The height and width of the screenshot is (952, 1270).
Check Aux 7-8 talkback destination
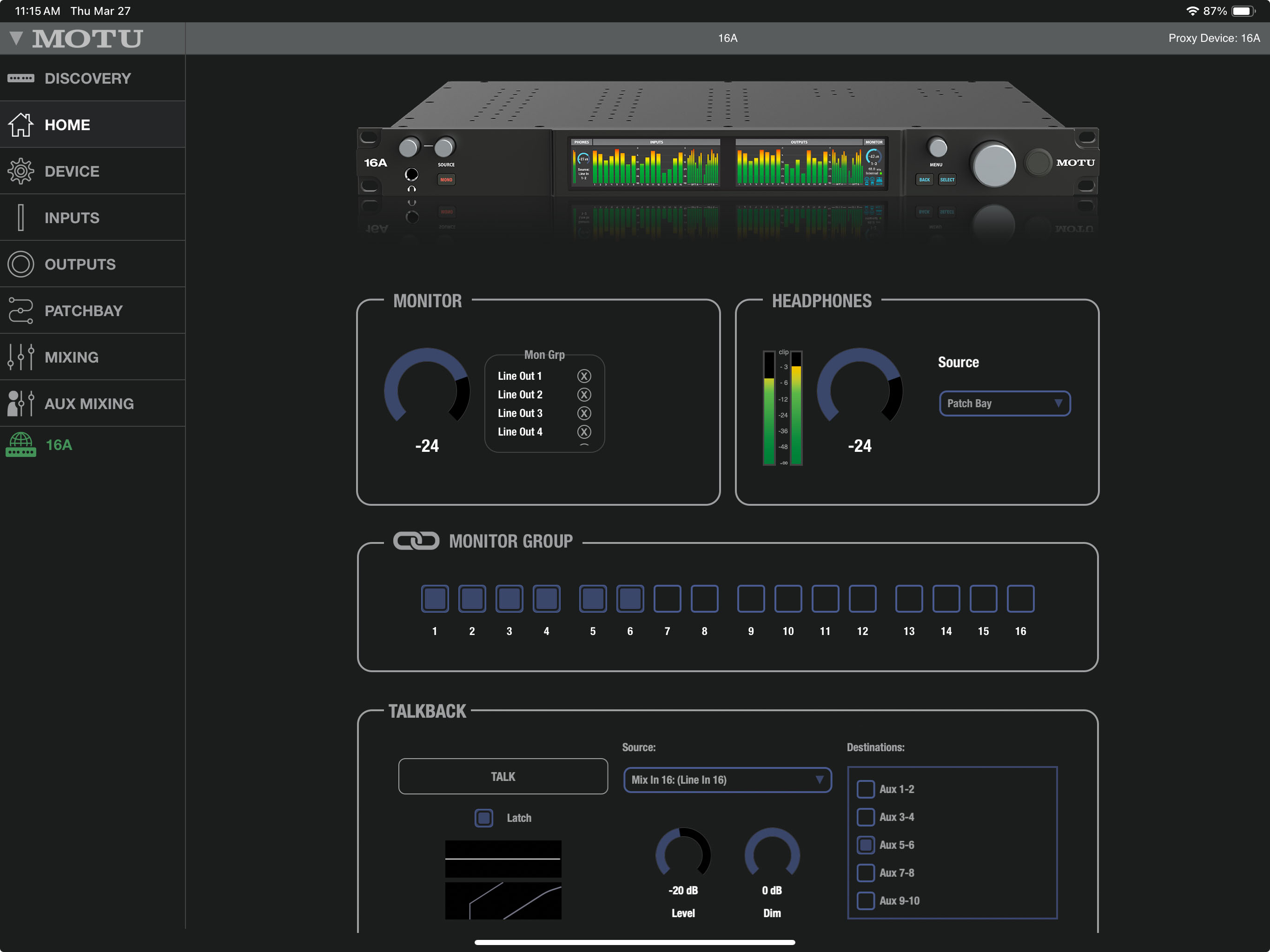tap(866, 873)
